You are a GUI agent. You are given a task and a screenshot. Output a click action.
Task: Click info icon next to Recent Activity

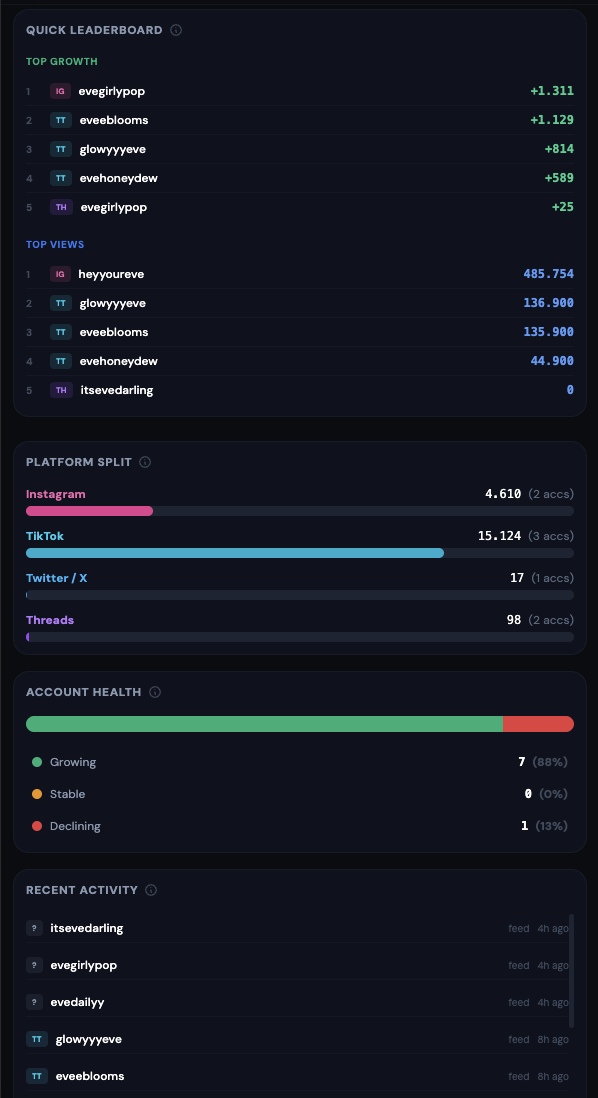151,890
